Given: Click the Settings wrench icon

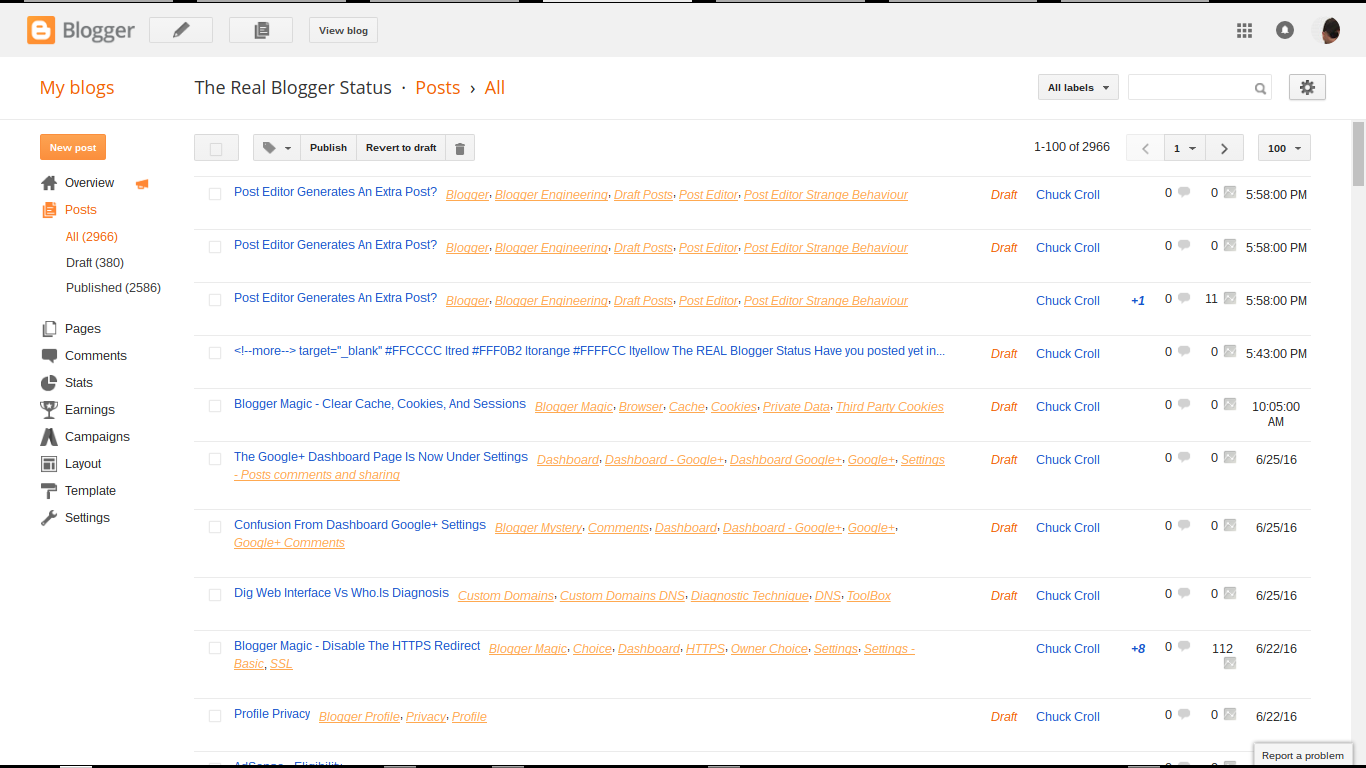Looking at the screenshot, I should (49, 518).
